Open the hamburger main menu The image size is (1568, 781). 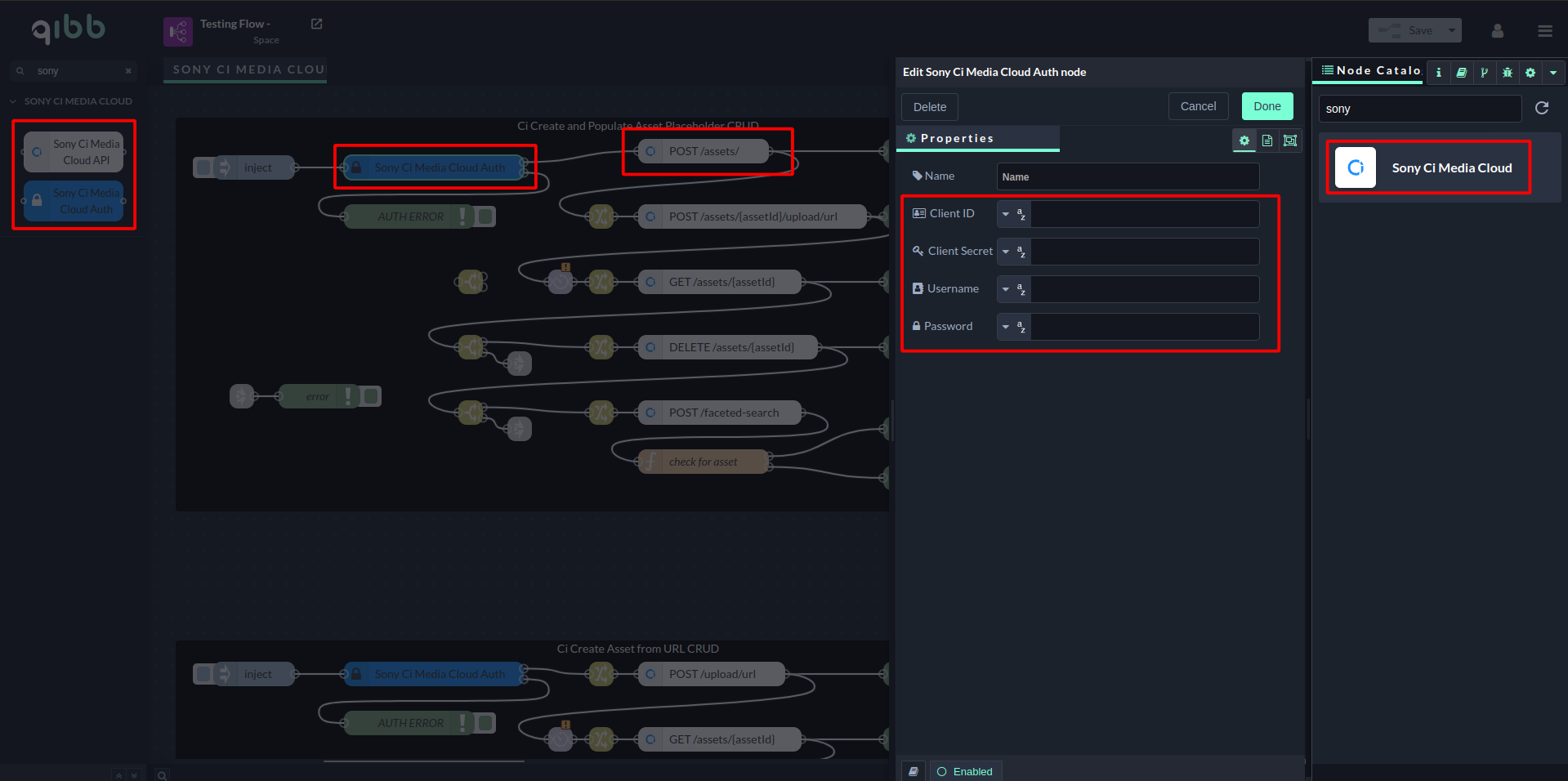pyautogui.click(x=1544, y=31)
